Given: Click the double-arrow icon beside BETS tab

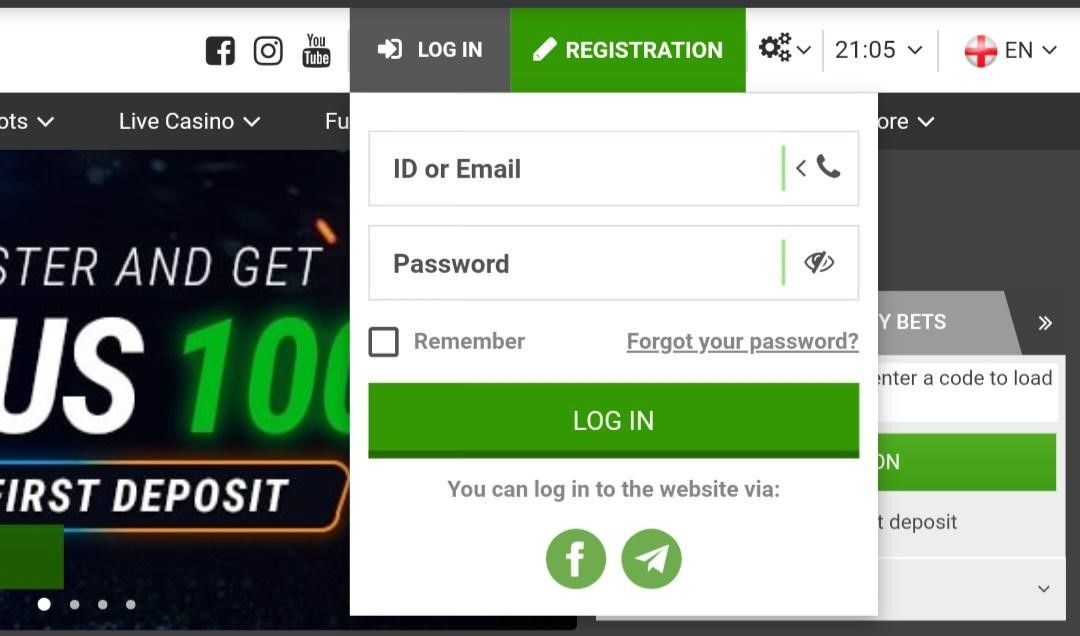Looking at the screenshot, I should [x=1045, y=322].
